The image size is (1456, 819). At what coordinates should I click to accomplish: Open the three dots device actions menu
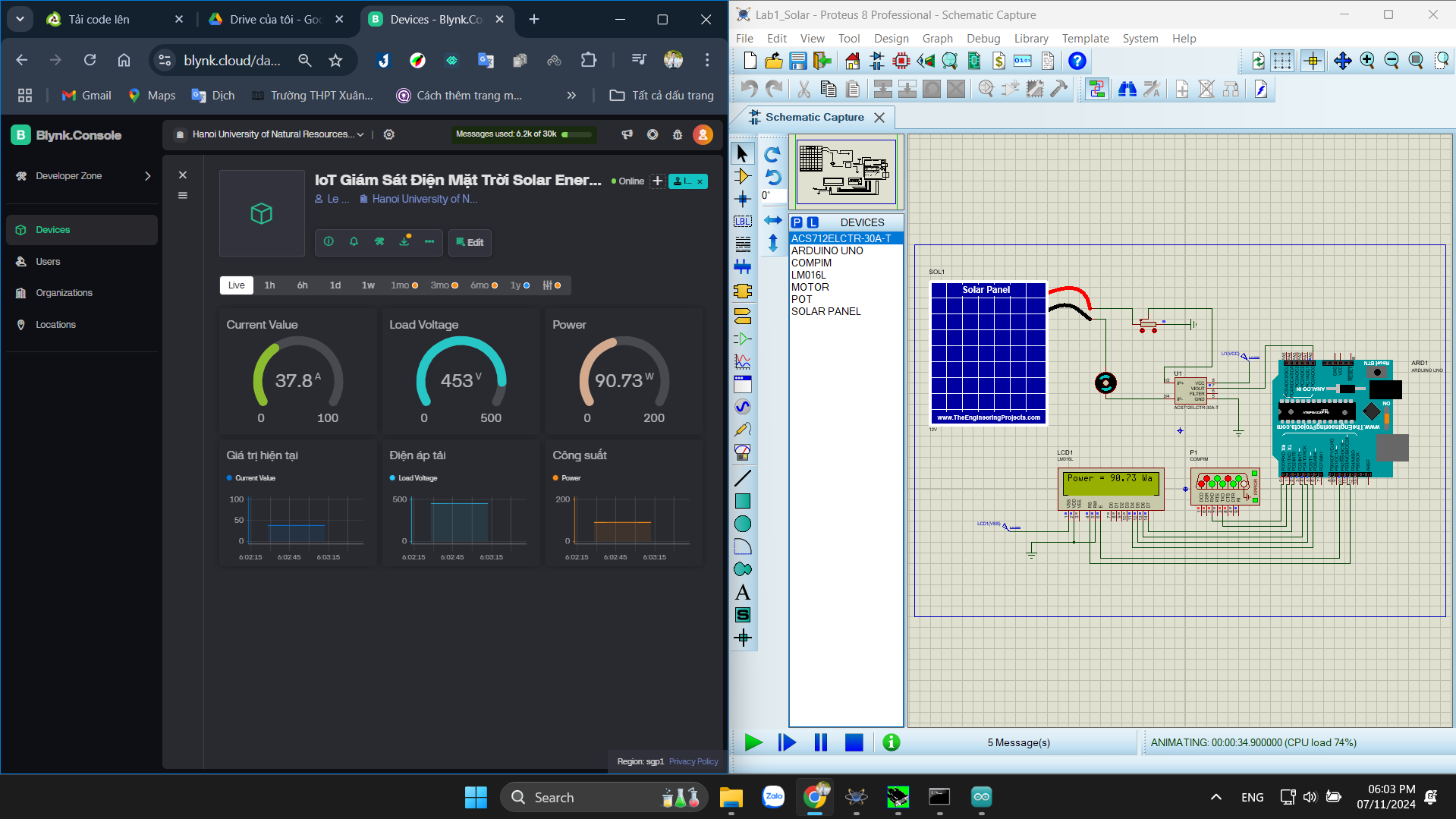[x=429, y=241]
